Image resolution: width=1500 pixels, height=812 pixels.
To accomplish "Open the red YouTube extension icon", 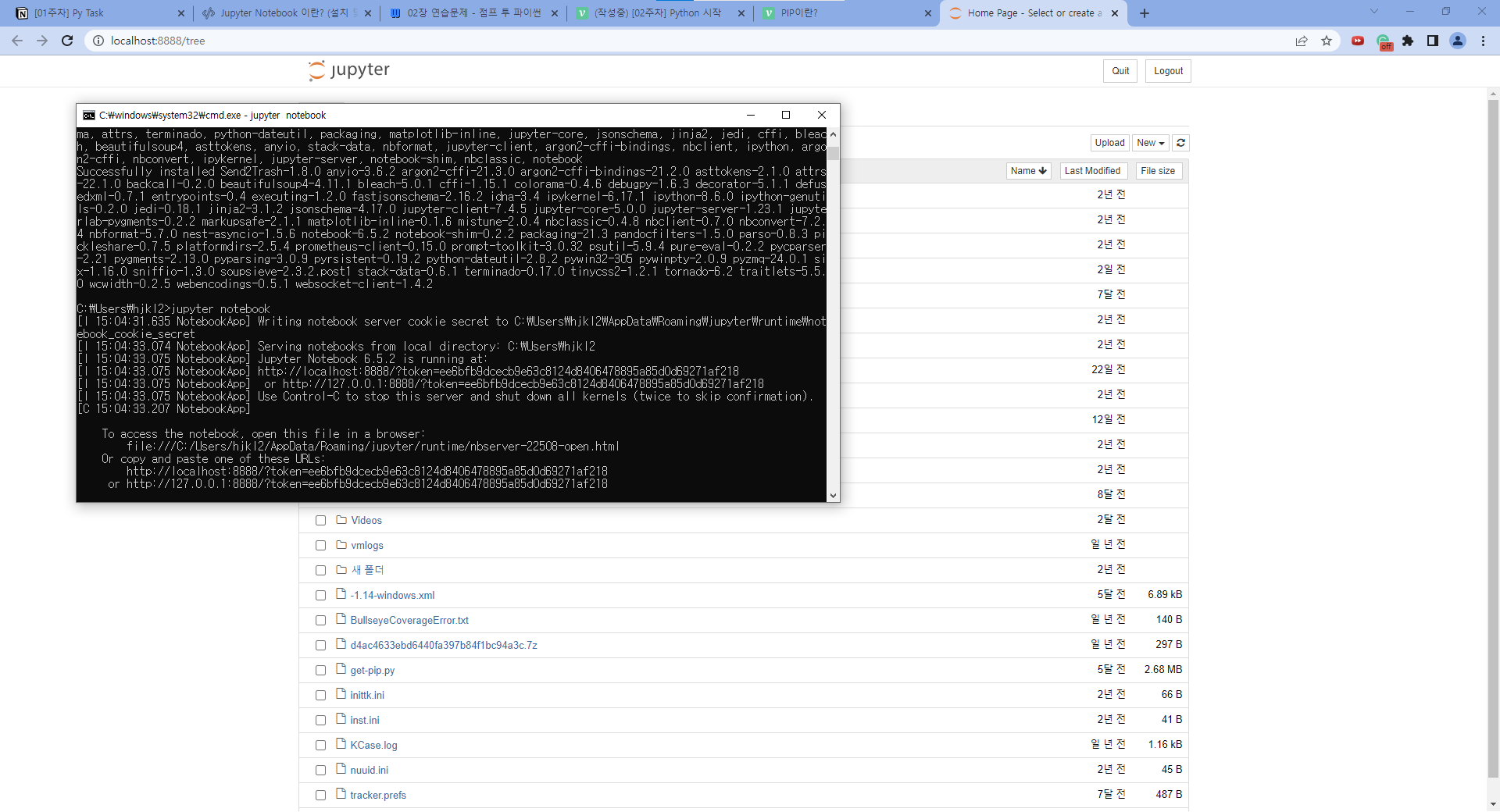I will click(x=1358, y=41).
